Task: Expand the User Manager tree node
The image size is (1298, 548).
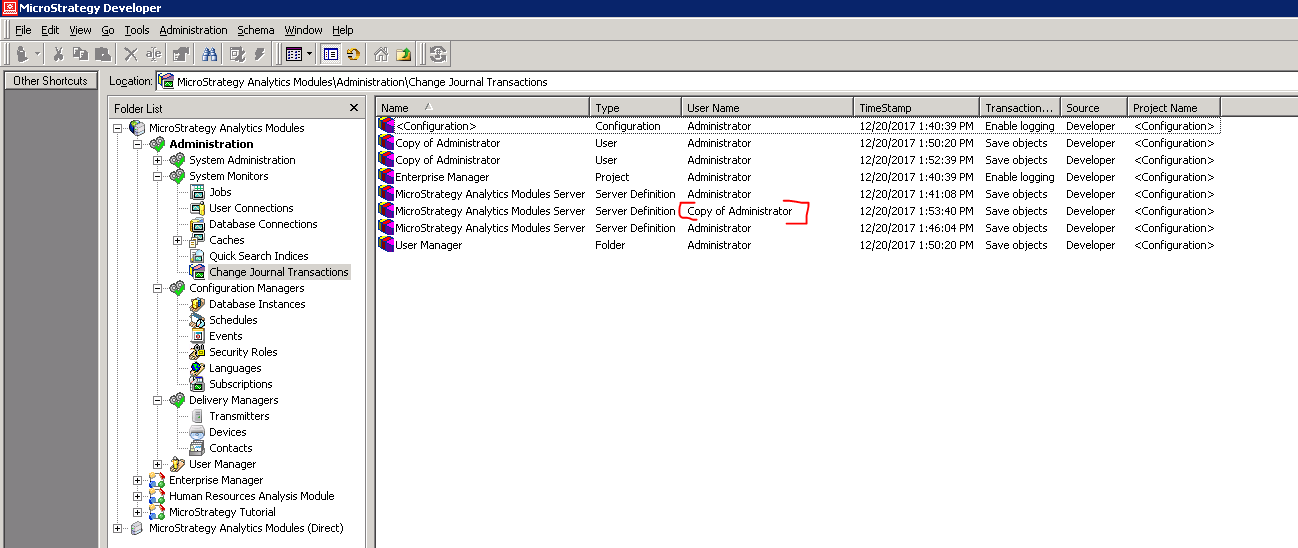Action: [158, 464]
